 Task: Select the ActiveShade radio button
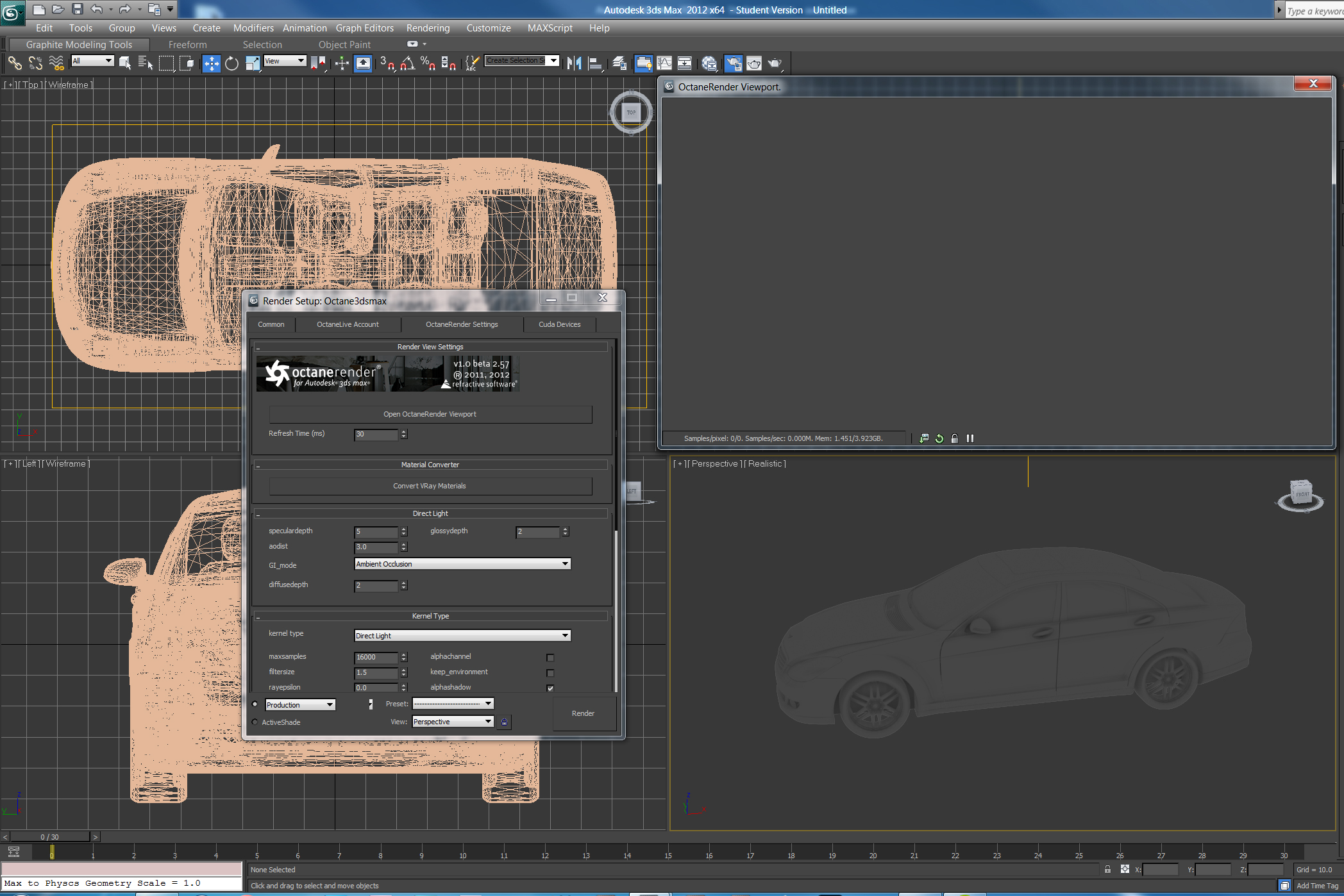pos(255,722)
